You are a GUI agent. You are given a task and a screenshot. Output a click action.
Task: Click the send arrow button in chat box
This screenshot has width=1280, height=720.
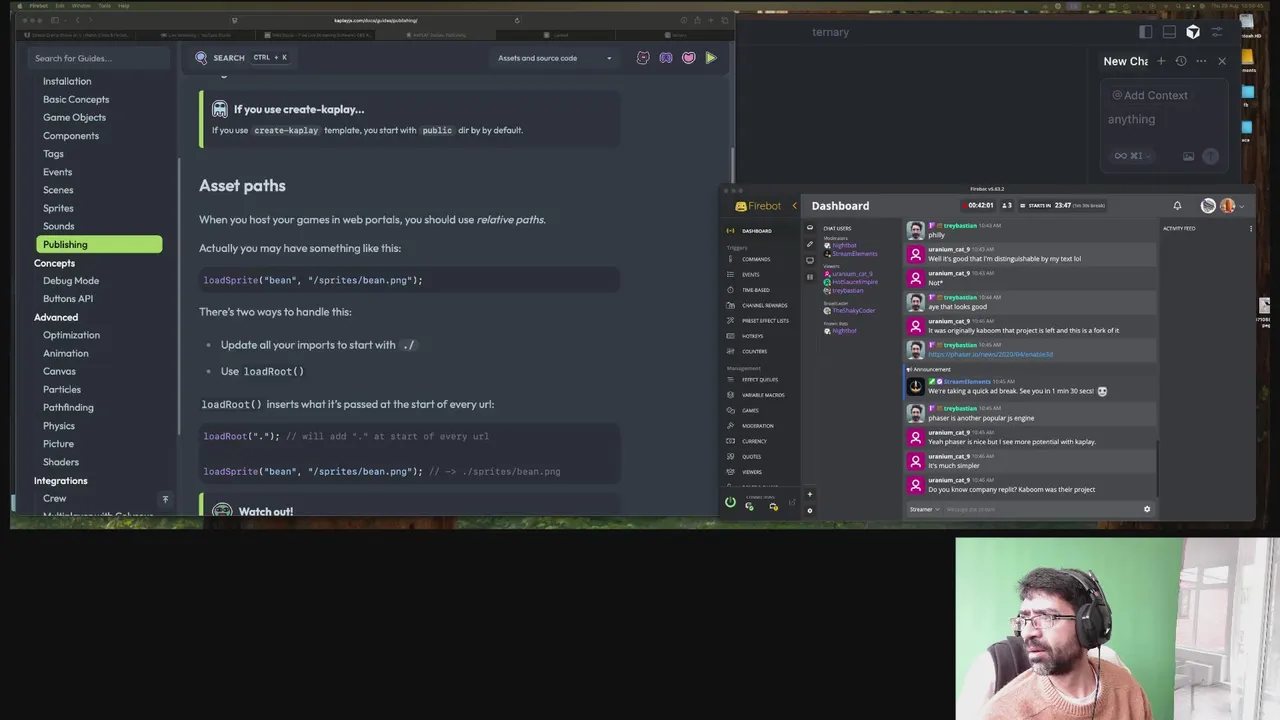point(1211,156)
